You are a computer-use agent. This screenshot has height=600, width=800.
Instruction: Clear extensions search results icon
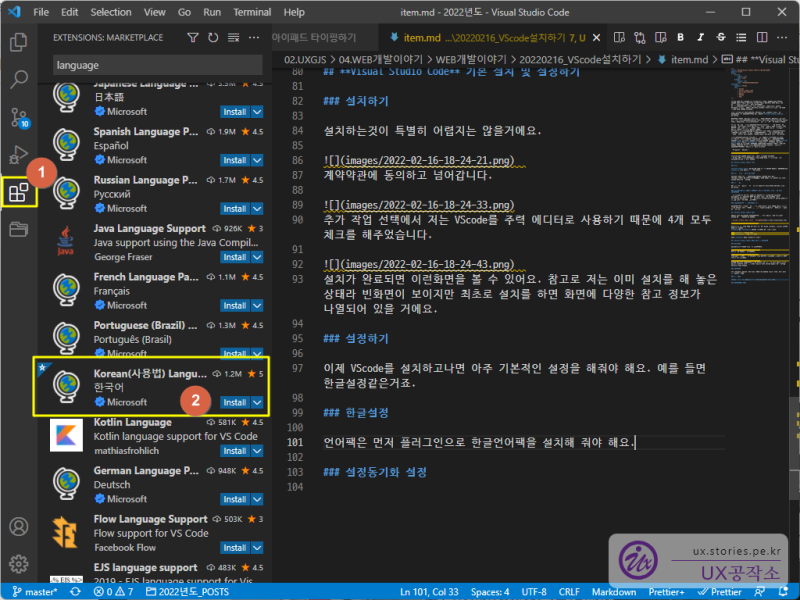pyautogui.click(x=233, y=37)
